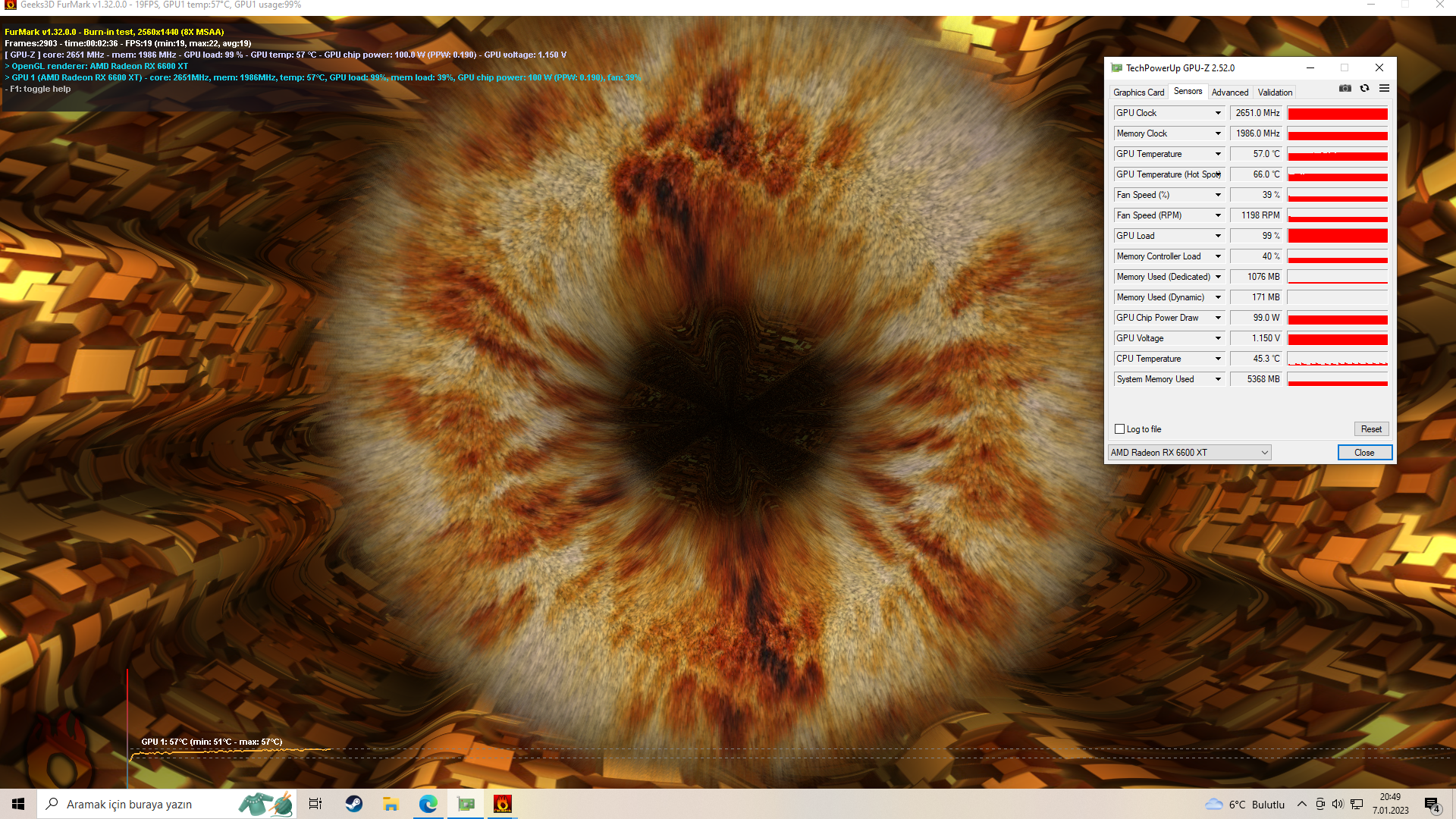The height and width of the screenshot is (819, 1456).
Task: Open the GPU-Z hamburger menu icon
Action: 1384,89
